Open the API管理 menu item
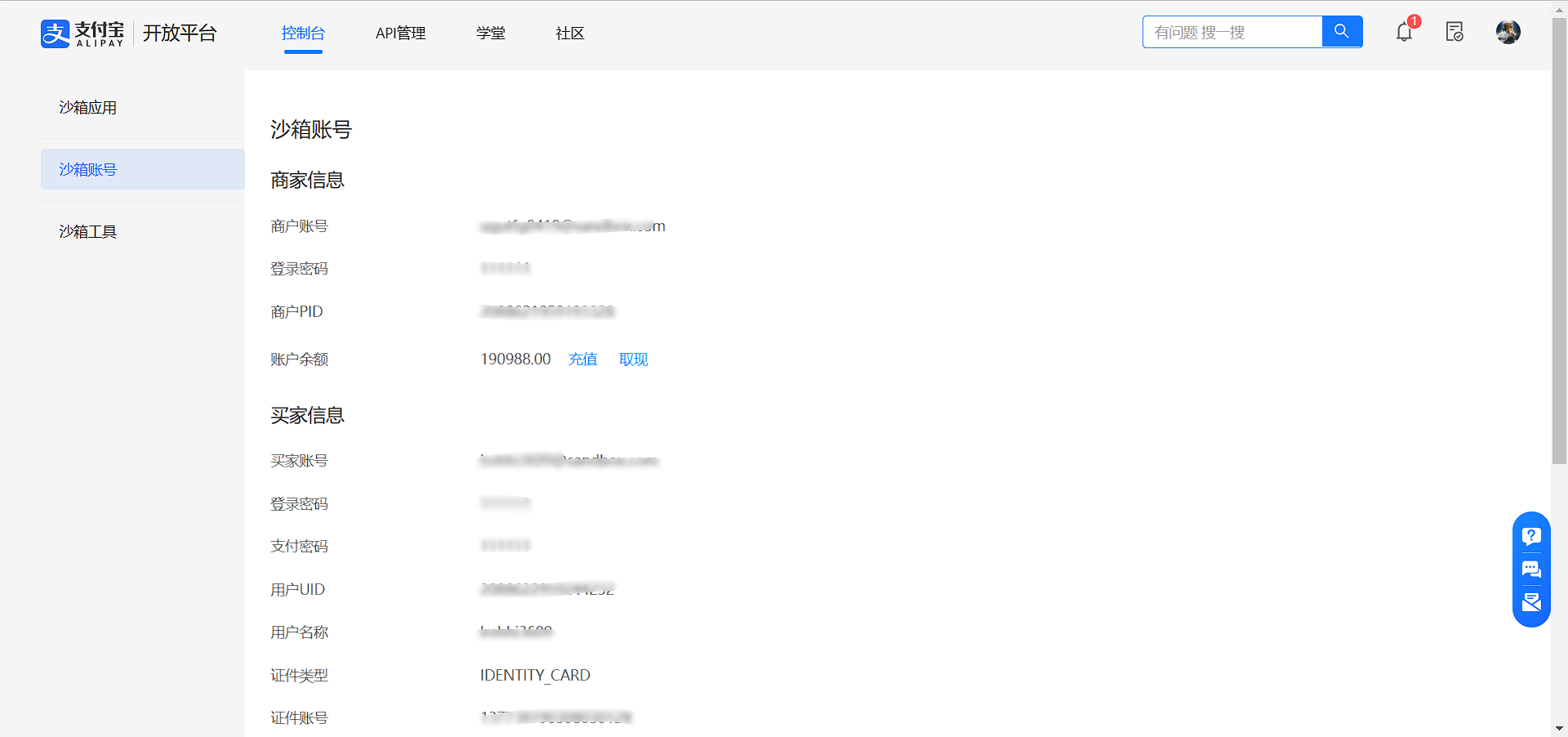 (x=400, y=33)
